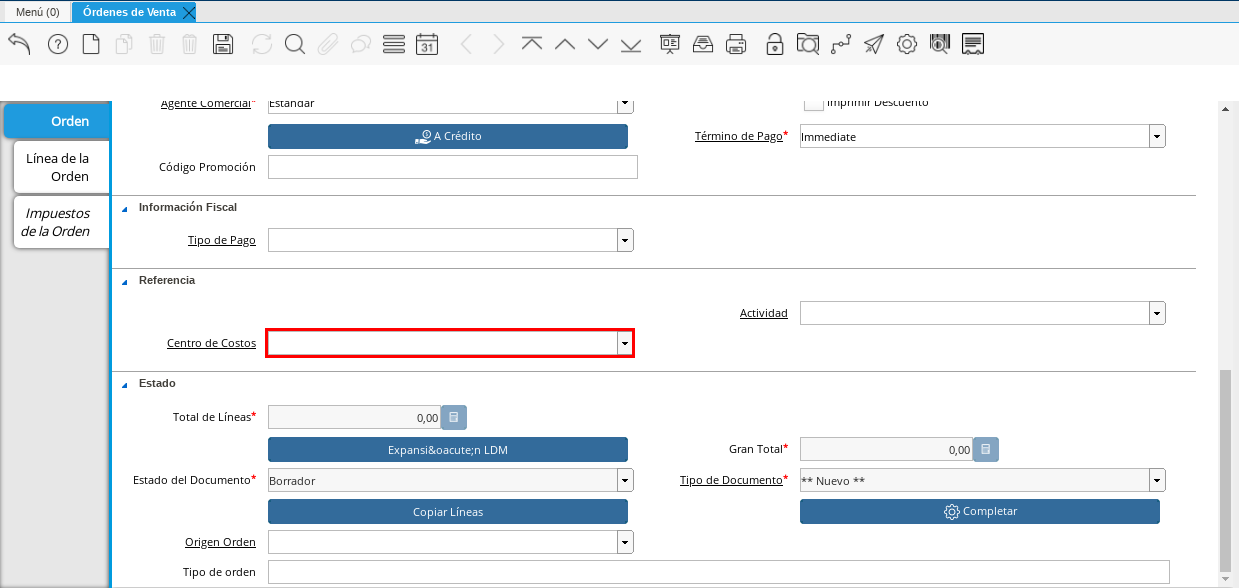Open the Origen Orden dropdown arrow
1239x588 pixels.
(625, 542)
